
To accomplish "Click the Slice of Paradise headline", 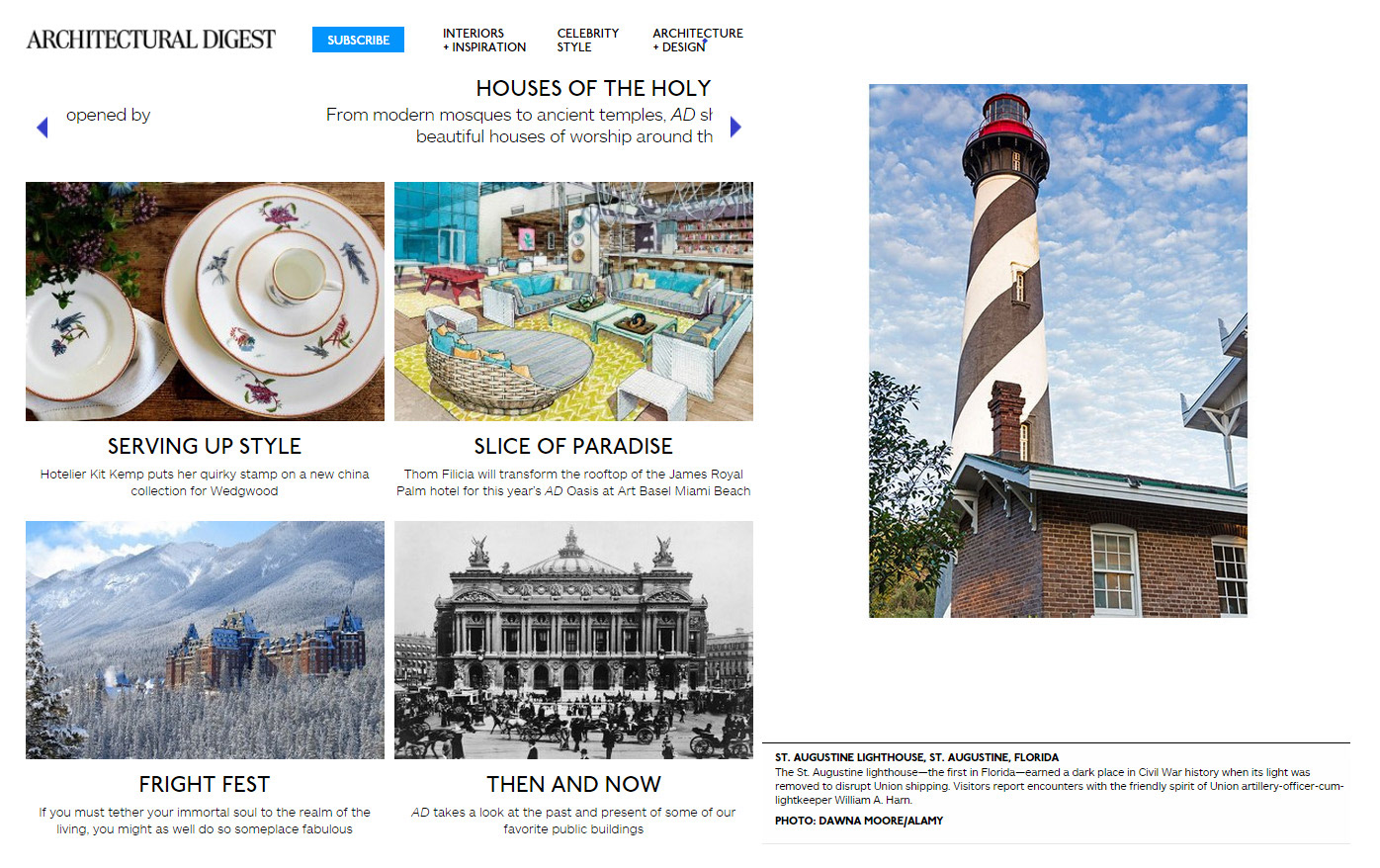I will tap(573, 446).
